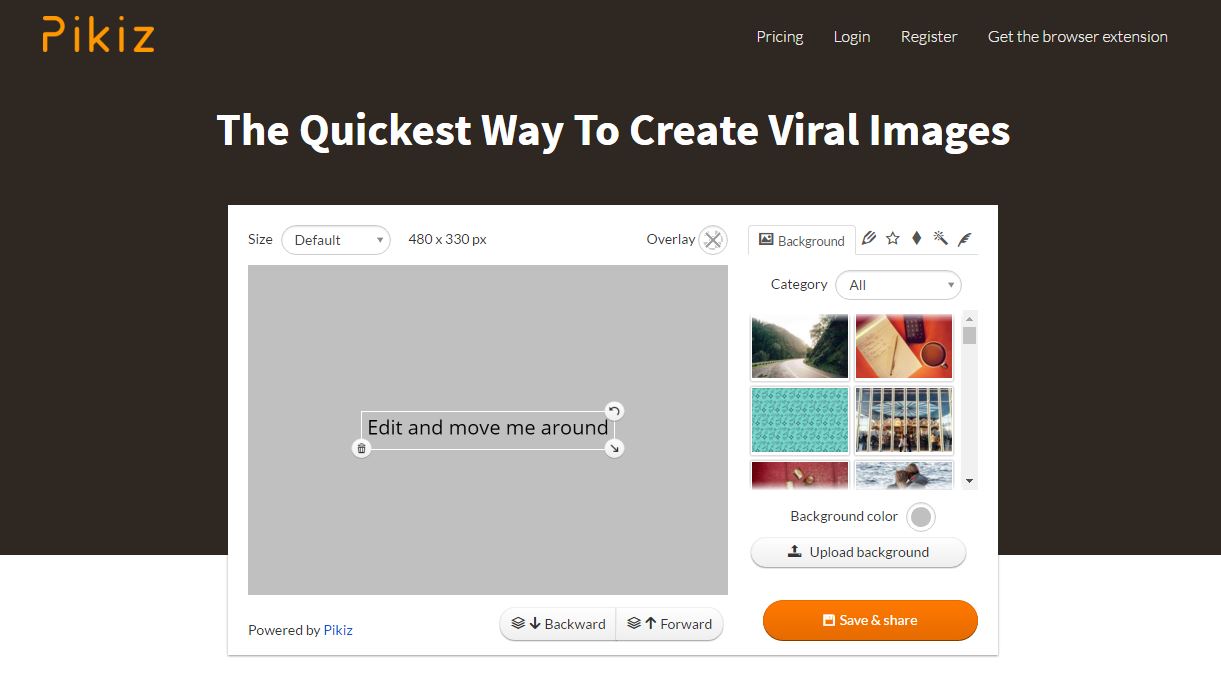The width and height of the screenshot is (1221, 691).
Task: Open the diamond shapes tab icon
Action: pyautogui.click(x=916, y=239)
